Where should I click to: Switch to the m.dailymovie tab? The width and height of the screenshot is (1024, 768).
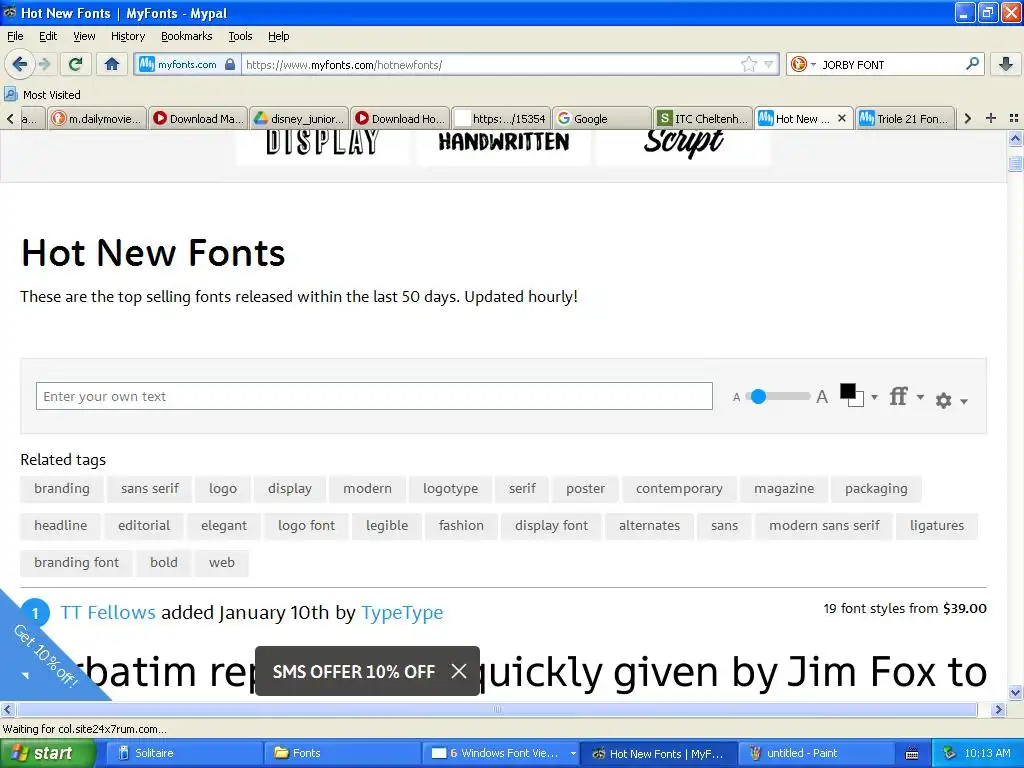tap(97, 118)
